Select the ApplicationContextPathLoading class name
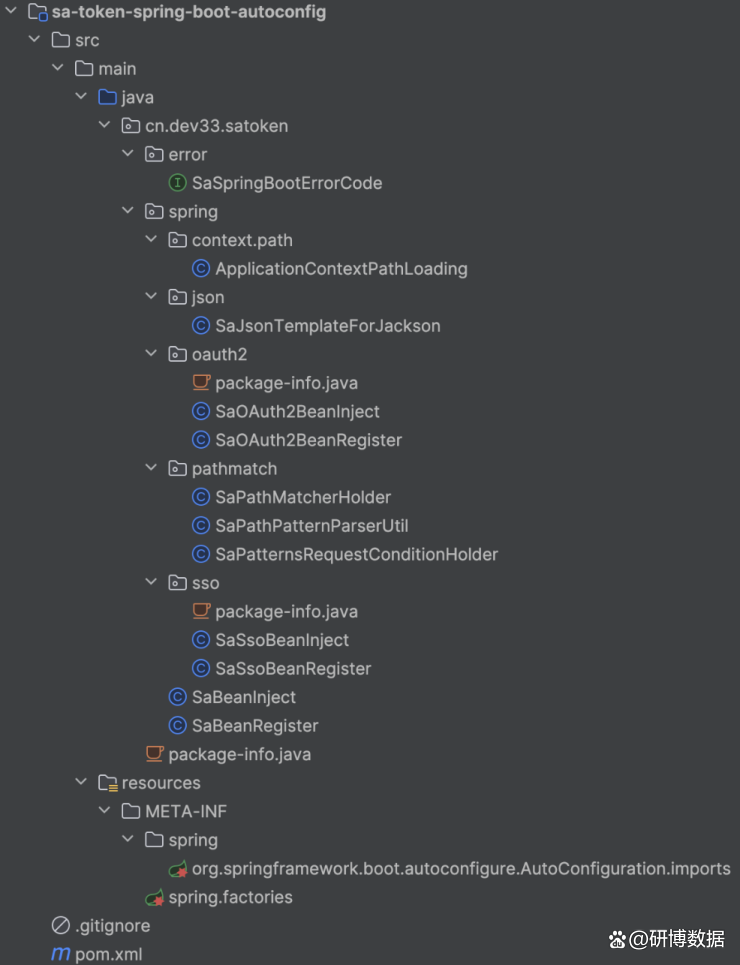The image size is (740, 965). pos(341,269)
